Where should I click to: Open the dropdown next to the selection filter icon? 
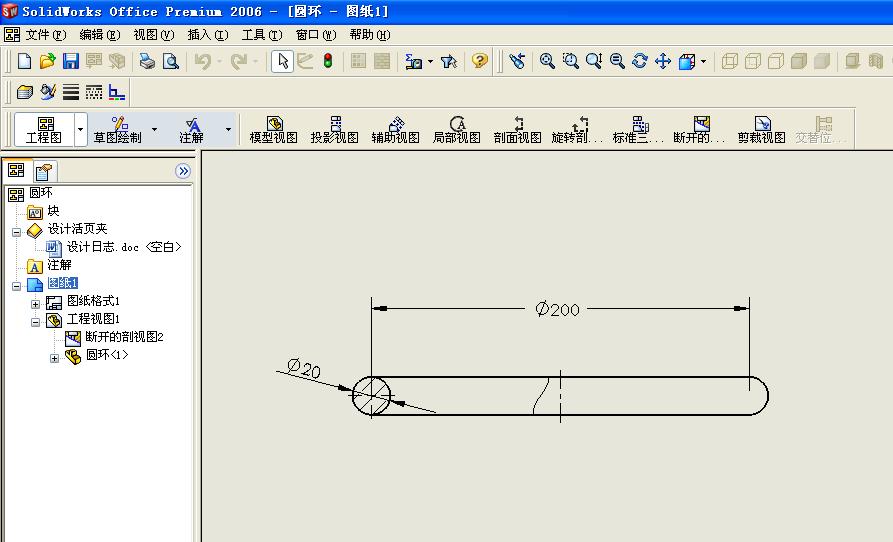(x=430, y=61)
